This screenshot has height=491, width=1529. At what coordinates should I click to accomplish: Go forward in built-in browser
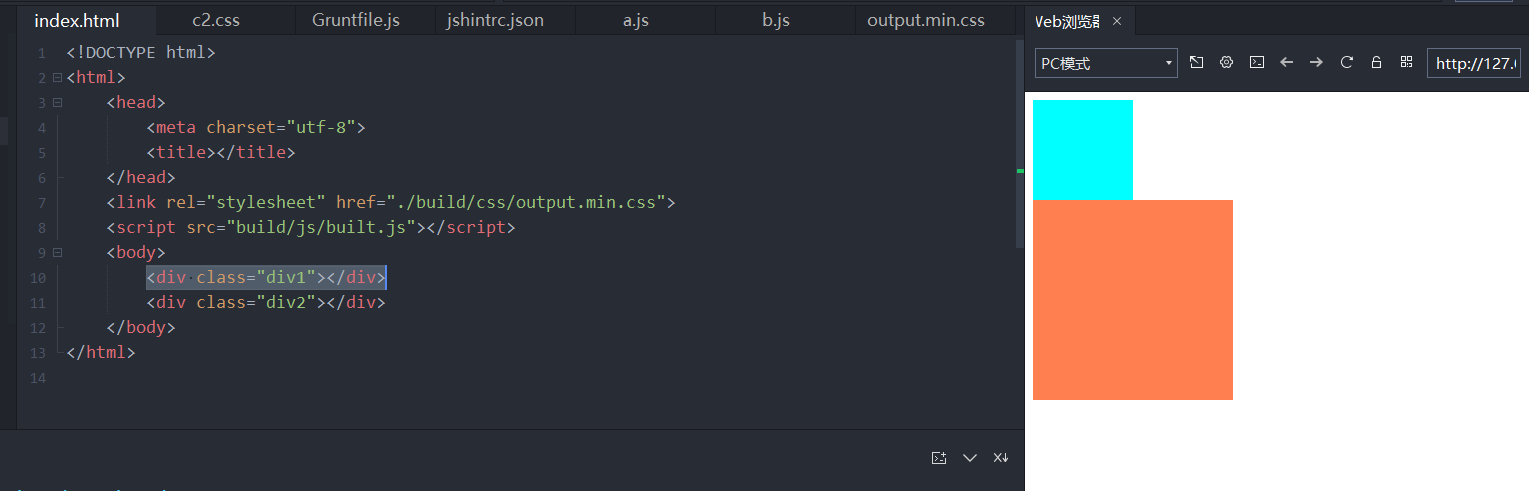pyautogui.click(x=1316, y=63)
